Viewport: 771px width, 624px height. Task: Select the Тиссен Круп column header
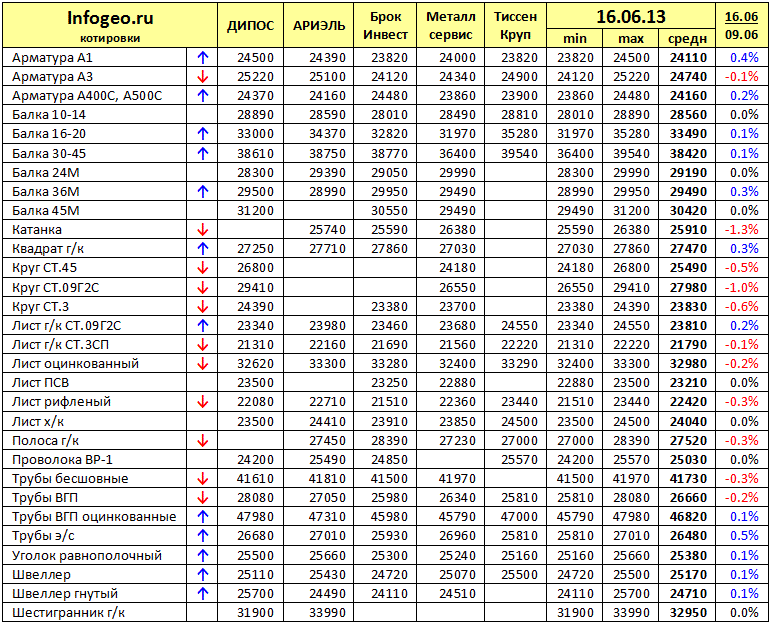pos(515,26)
